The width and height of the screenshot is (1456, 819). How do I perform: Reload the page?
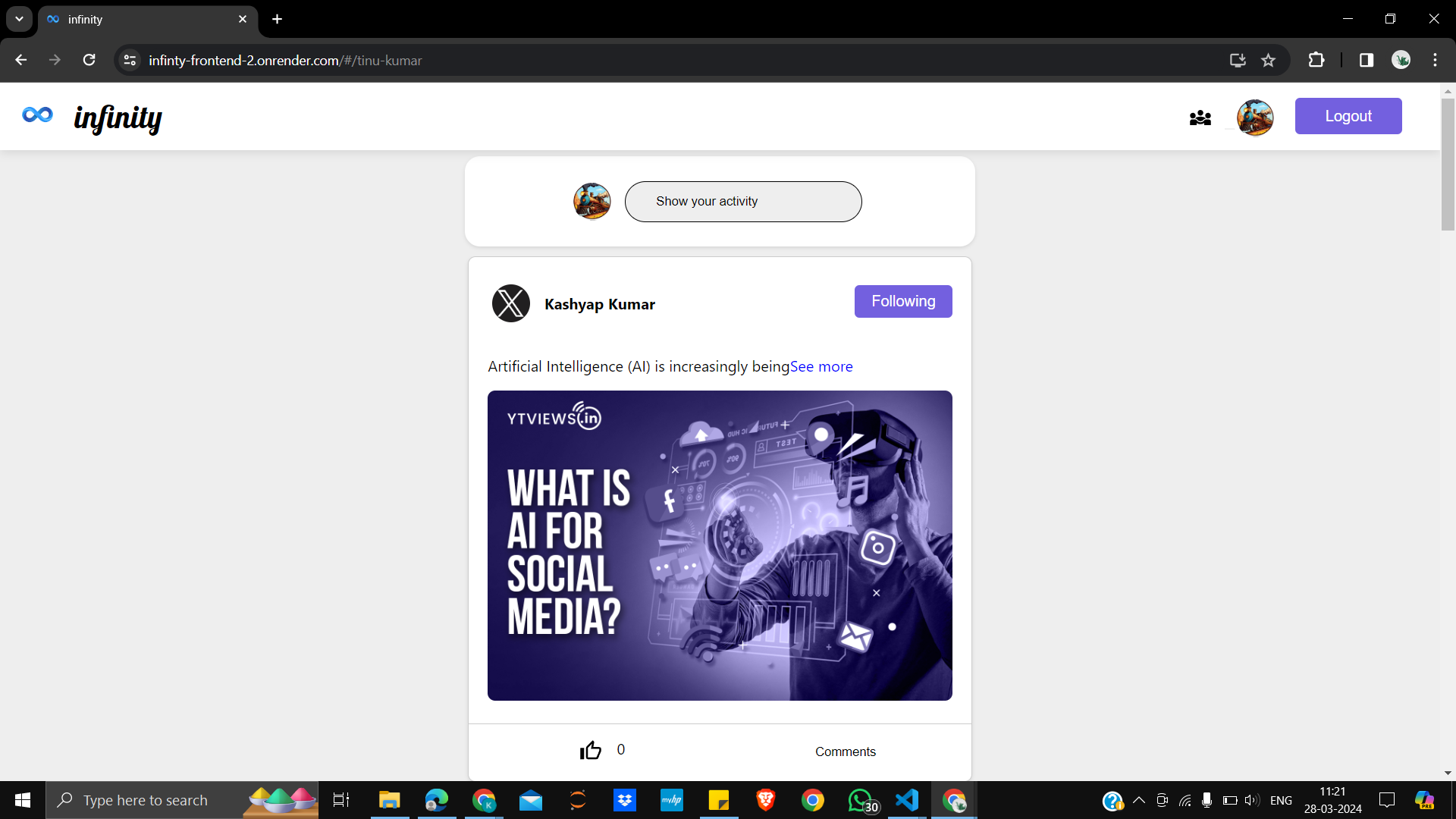point(89,60)
